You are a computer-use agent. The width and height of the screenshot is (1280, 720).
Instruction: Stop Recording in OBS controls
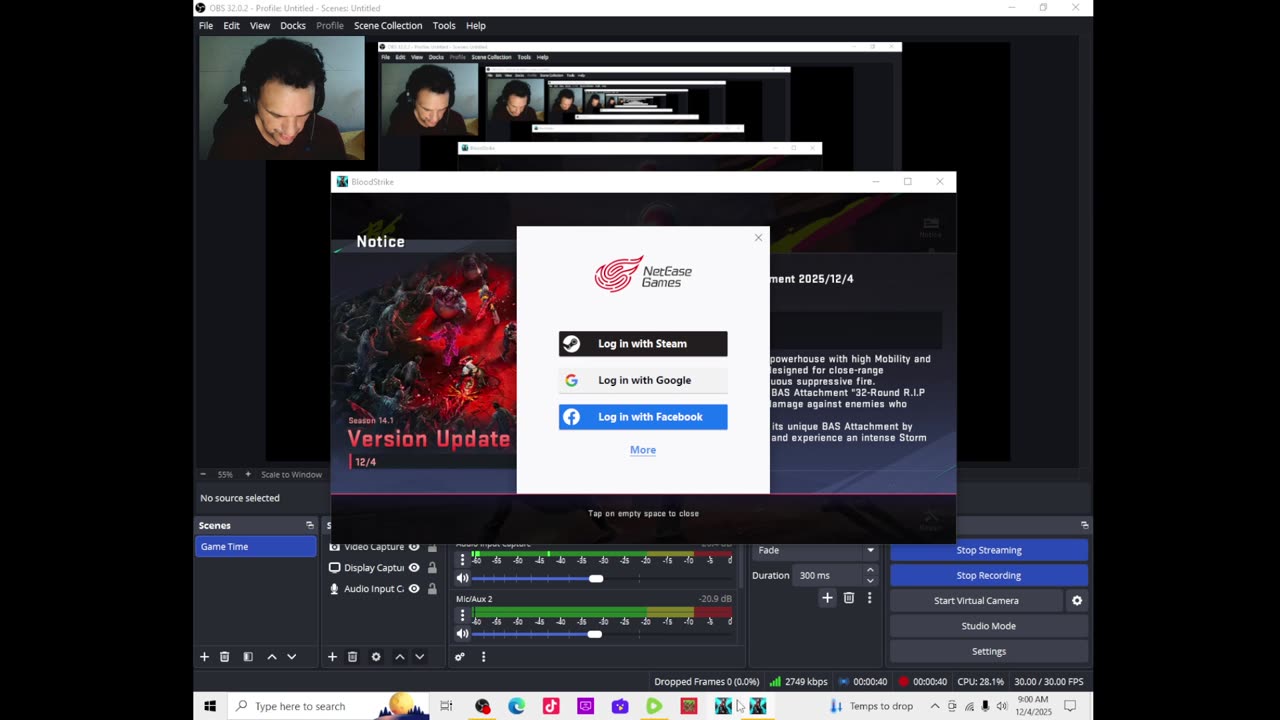pyautogui.click(x=988, y=575)
